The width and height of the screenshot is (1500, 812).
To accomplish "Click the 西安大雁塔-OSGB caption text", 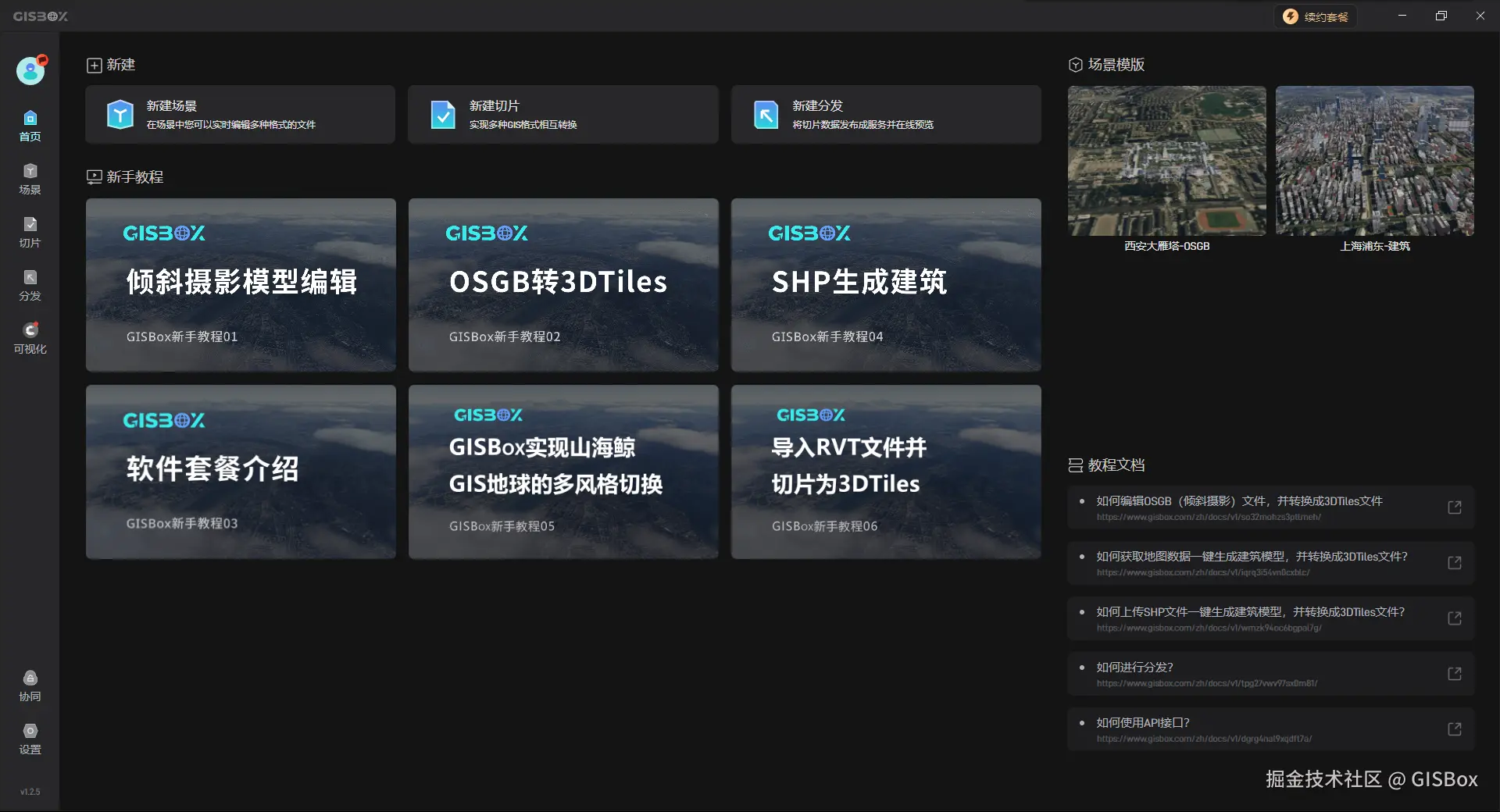I will pos(1167,246).
